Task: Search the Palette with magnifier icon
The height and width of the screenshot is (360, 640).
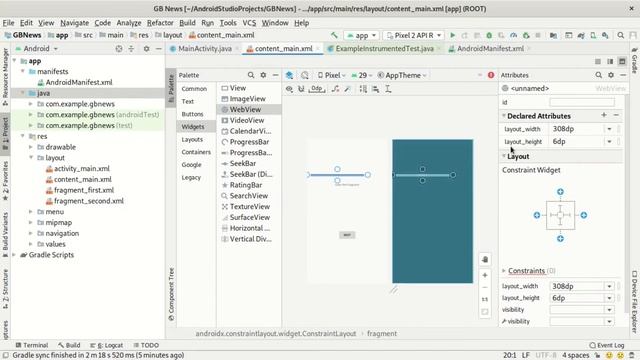Action: pyautogui.click(x=251, y=75)
